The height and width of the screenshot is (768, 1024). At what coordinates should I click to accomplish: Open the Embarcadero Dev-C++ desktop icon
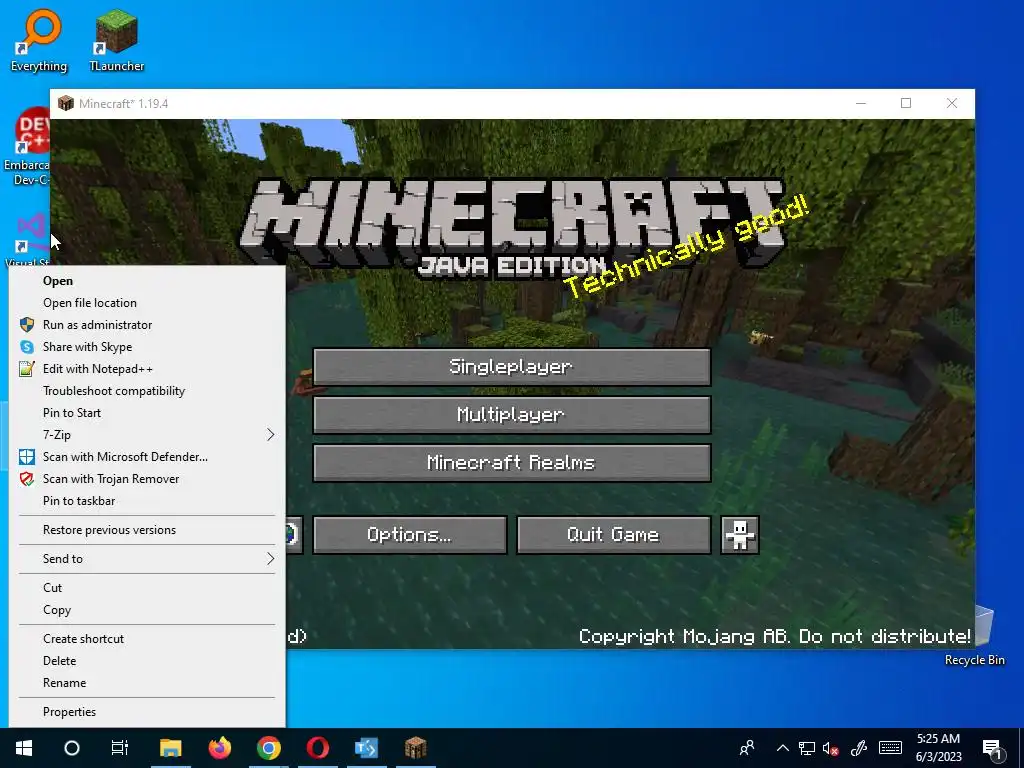(26, 147)
